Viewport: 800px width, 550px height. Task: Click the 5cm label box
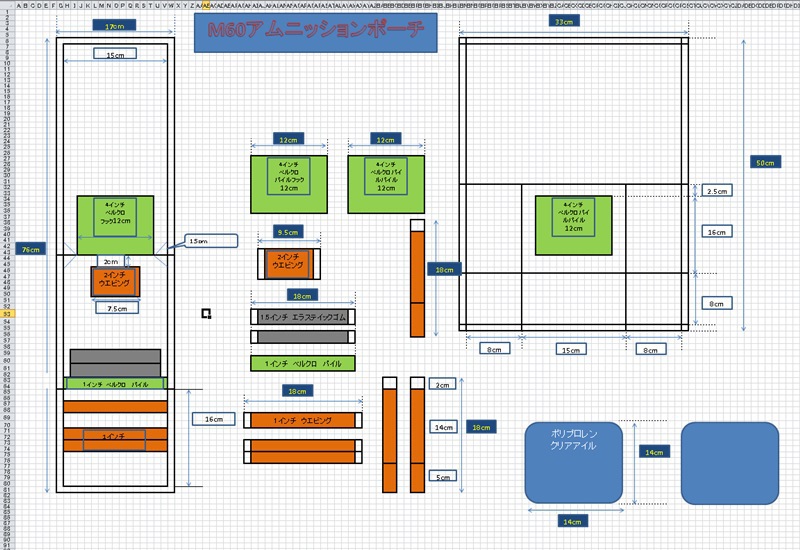coord(442,477)
